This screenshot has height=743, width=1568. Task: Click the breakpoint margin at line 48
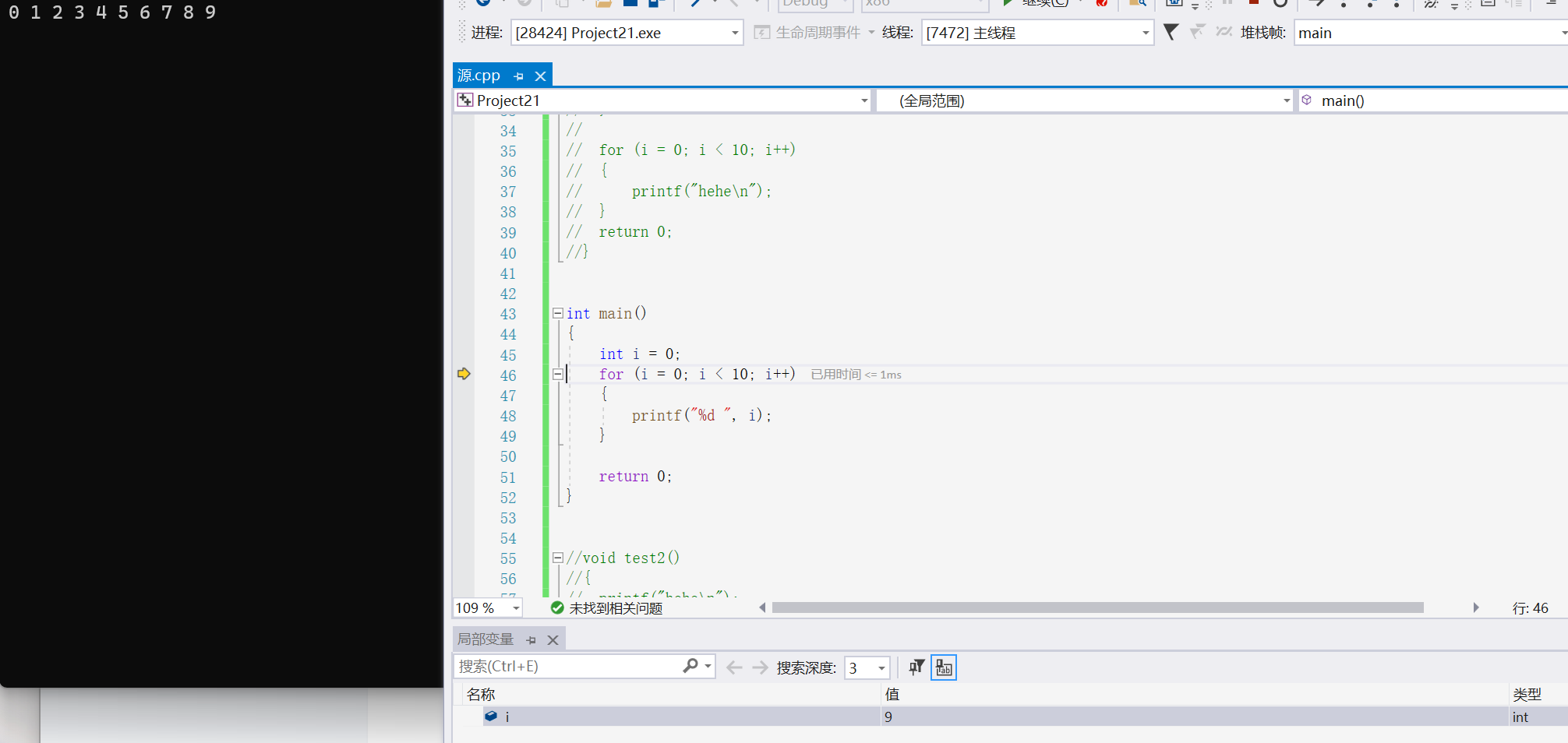[x=464, y=416]
